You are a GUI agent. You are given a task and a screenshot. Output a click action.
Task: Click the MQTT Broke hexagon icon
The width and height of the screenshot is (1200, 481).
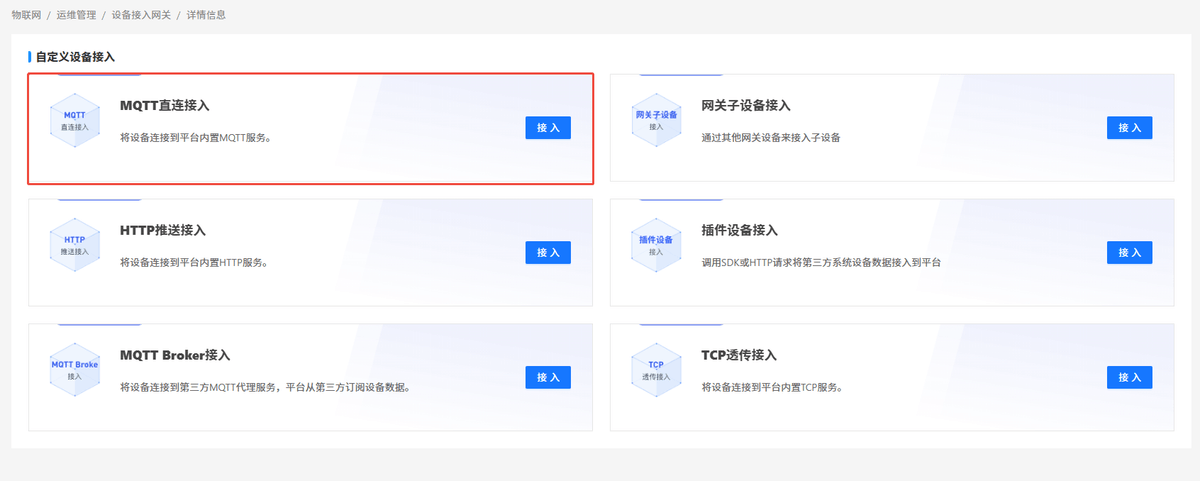pyautogui.click(x=75, y=370)
